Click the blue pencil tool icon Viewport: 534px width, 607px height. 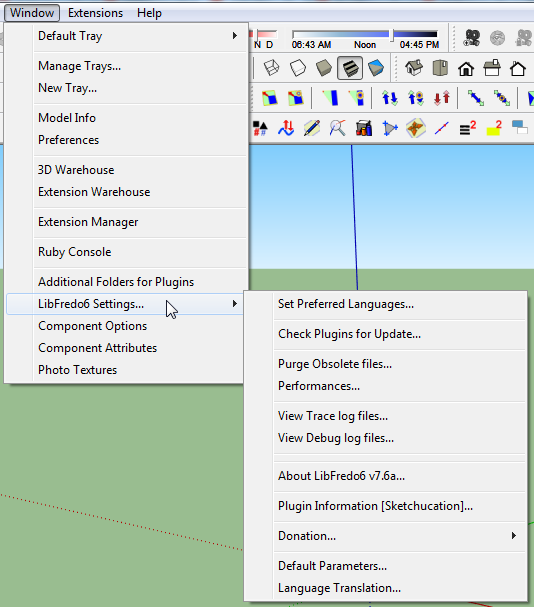point(312,128)
